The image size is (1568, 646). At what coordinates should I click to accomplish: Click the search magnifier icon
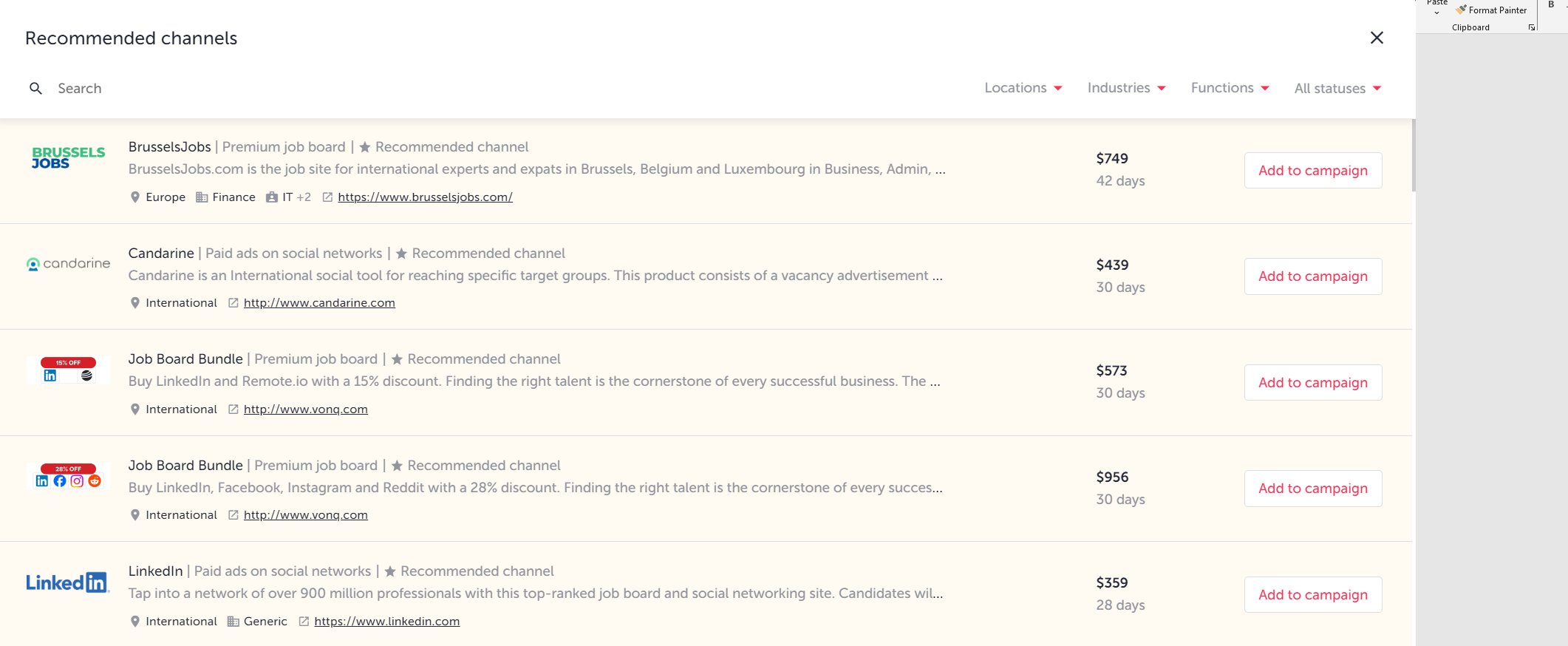point(35,89)
